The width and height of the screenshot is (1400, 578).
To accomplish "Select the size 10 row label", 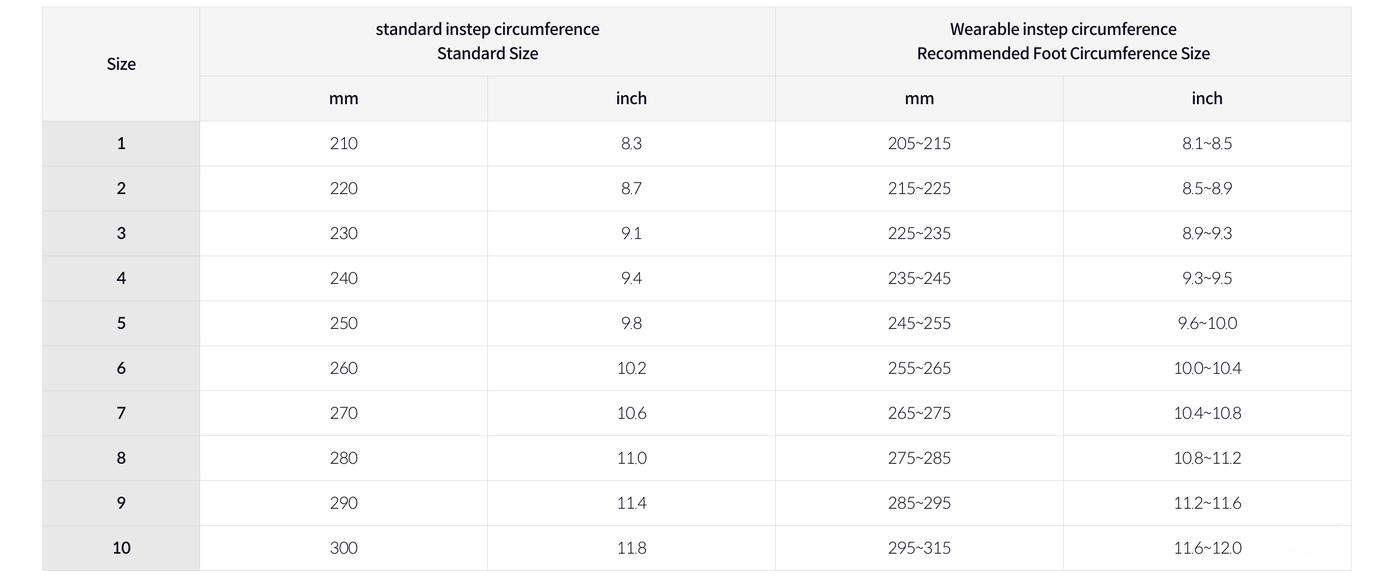I will (121, 548).
